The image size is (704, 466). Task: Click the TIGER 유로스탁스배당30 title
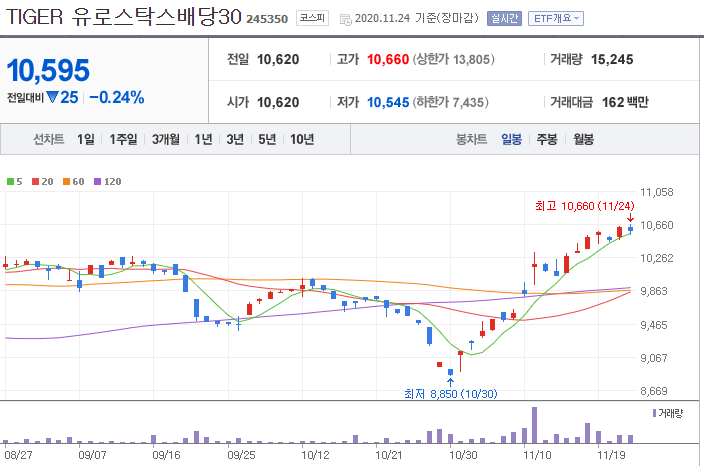(x=123, y=17)
